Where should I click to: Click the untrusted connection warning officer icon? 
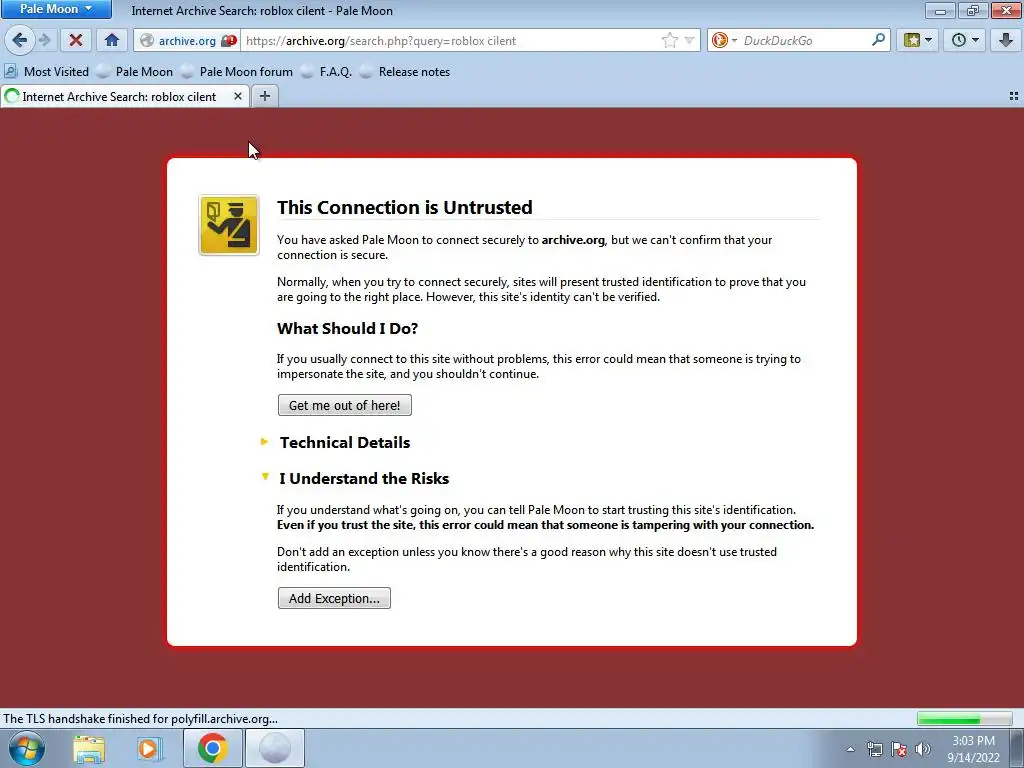(x=229, y=225)
